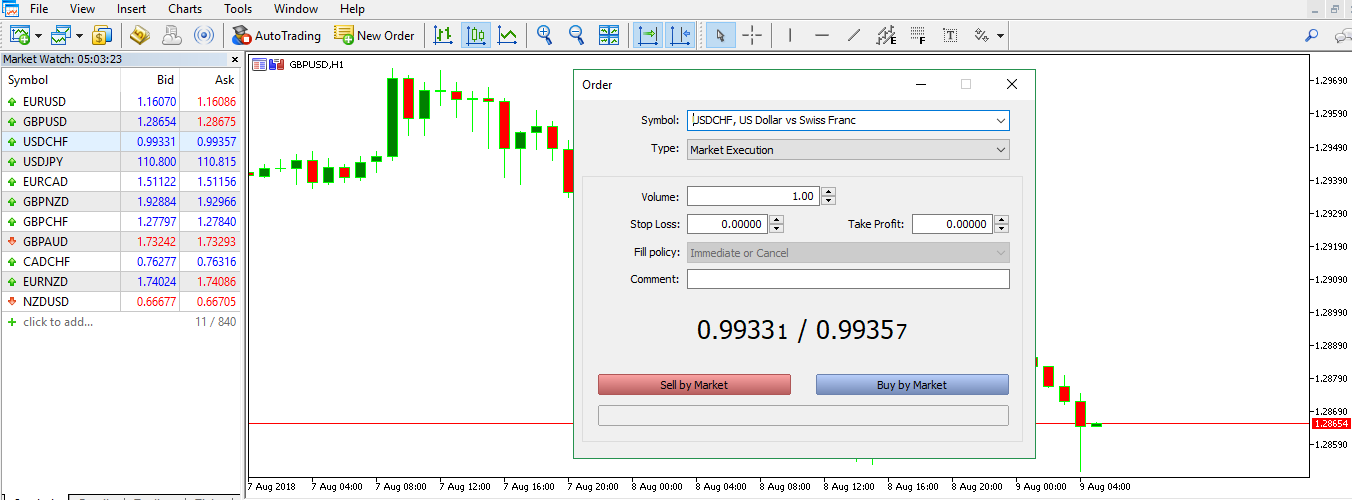
Task: Open the Help menu
Action: (x=352, y=9)
